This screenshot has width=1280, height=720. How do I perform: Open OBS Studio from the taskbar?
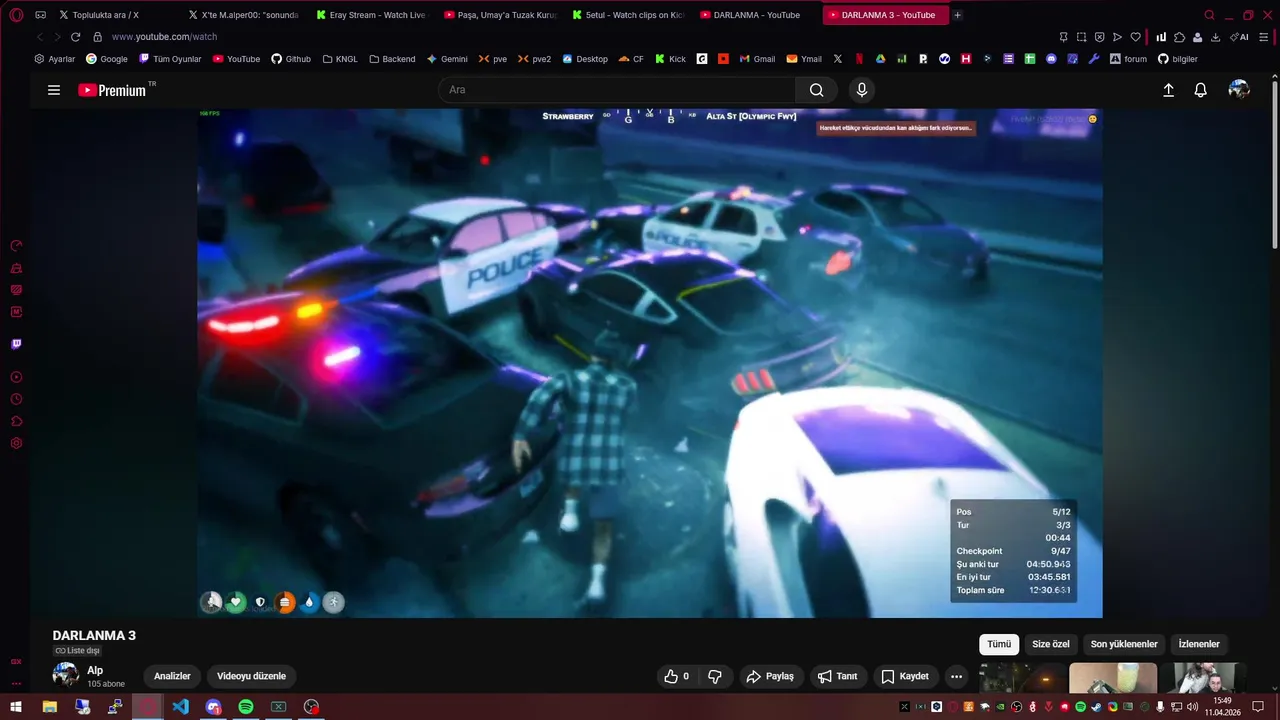[x=312, y=707]
